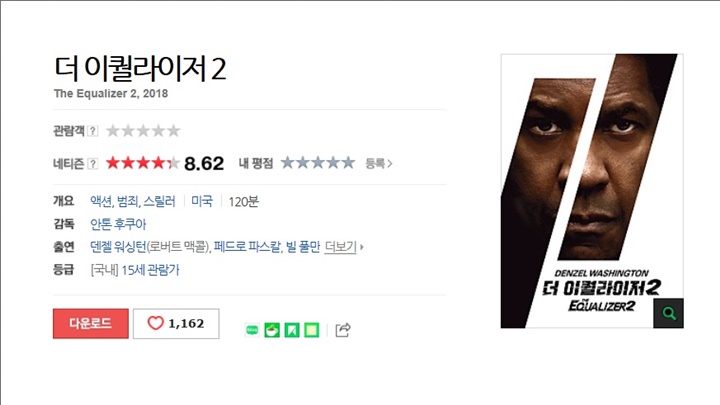Expand cast list with 더보기
720x405 pixels.
click(343, 247)
